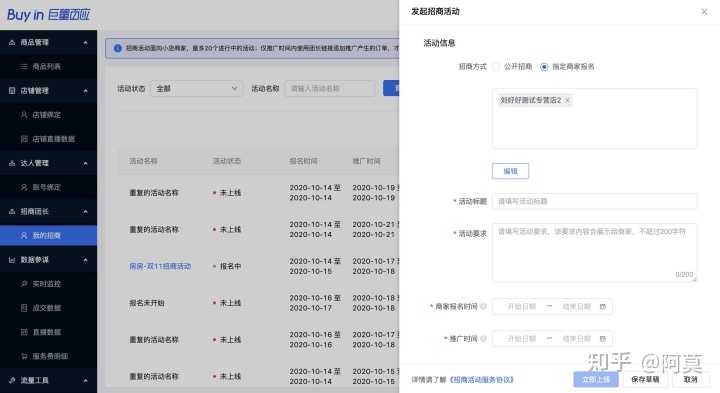Click the 实时监控 monitor icon
The width and height of the screenshot is (720, 393).
(24, 284)
